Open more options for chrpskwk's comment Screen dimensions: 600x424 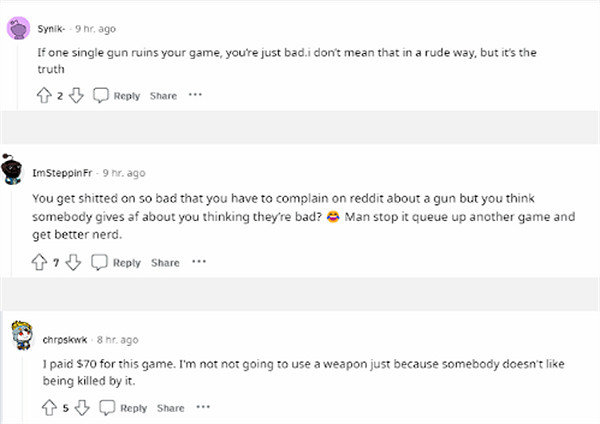(204, 408)
